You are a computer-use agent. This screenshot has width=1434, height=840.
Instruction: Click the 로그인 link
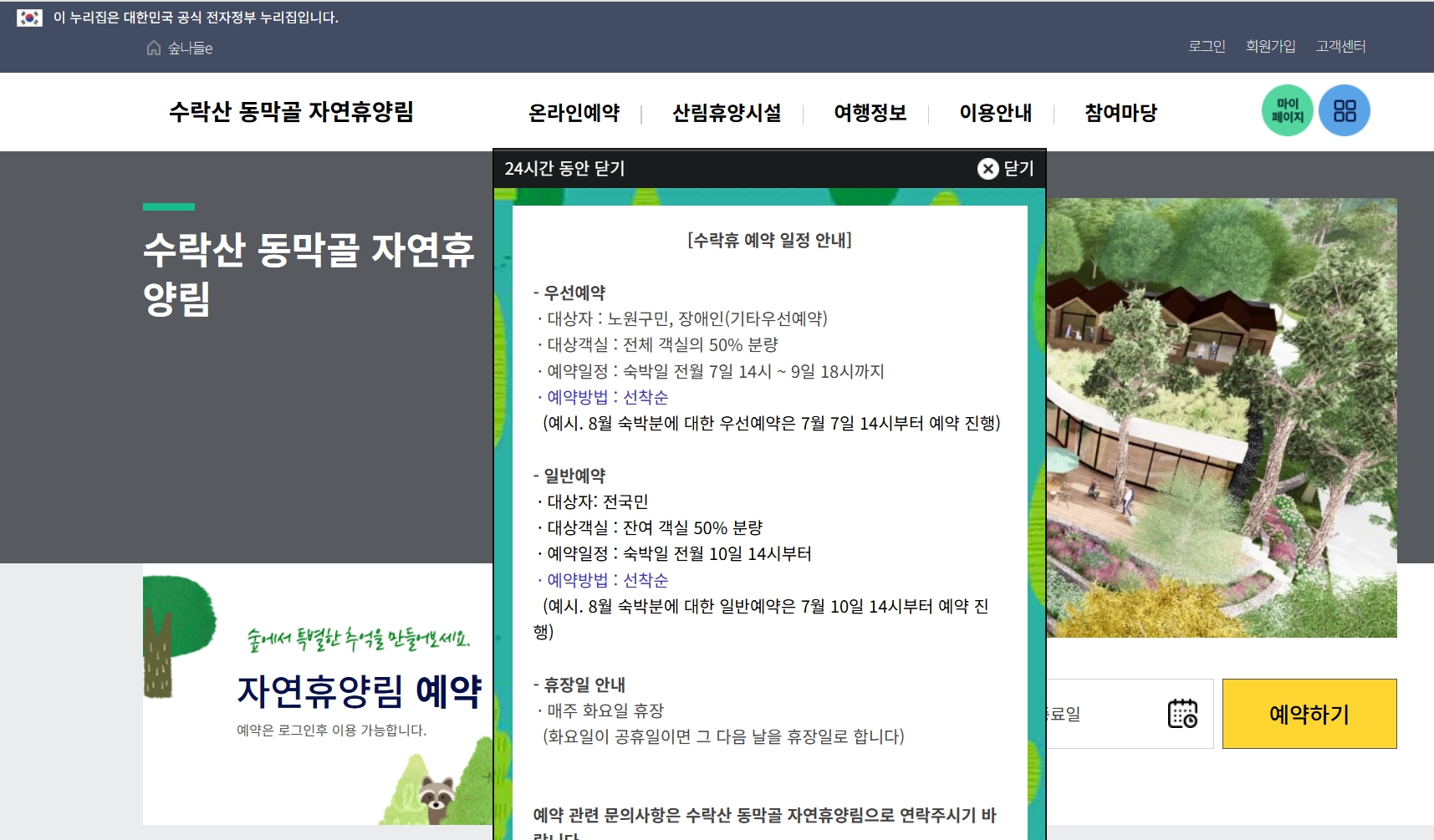point(1205,46)
